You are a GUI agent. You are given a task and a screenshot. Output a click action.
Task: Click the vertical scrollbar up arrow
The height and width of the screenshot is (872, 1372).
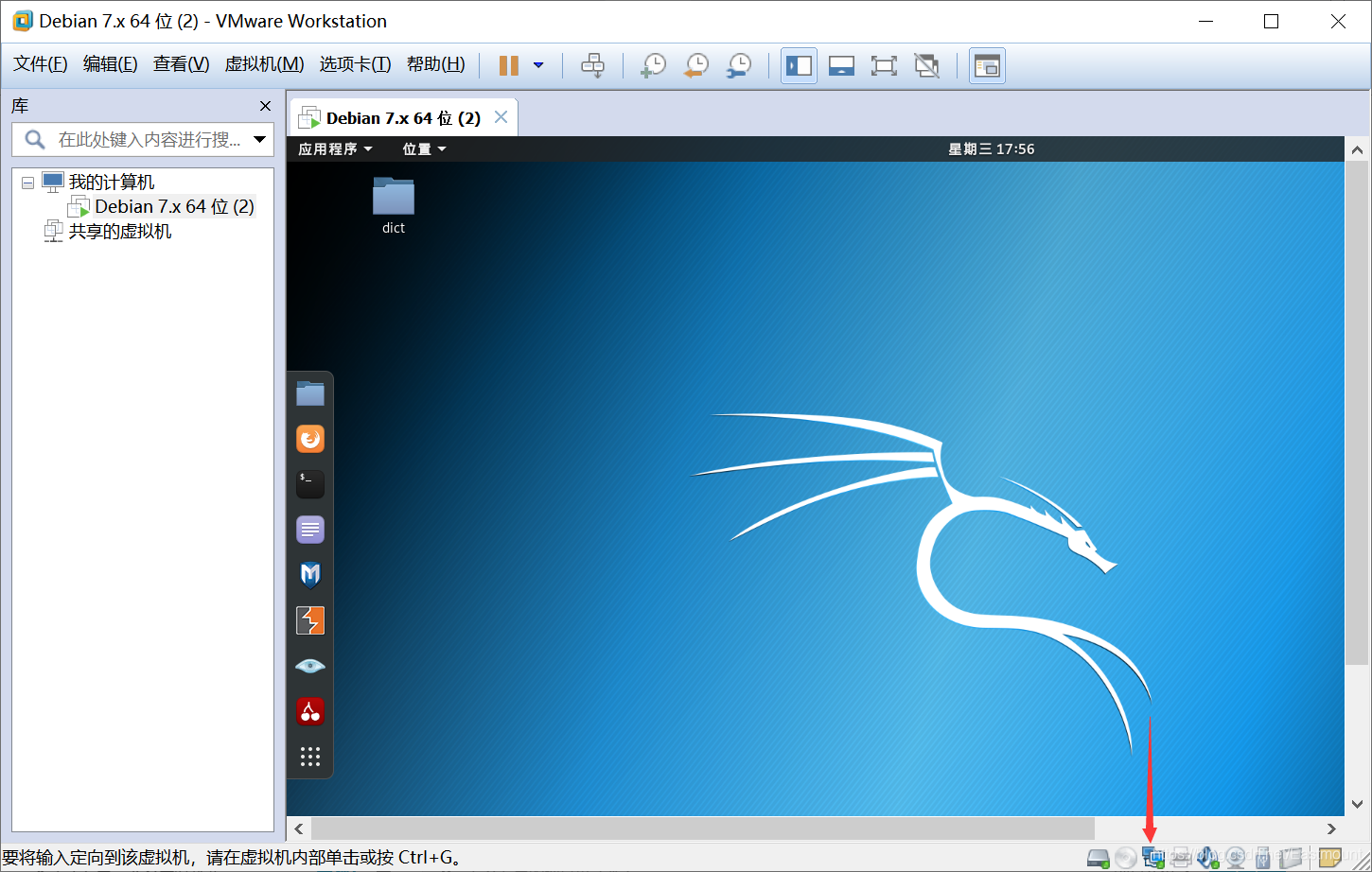tap(1357, 149)
